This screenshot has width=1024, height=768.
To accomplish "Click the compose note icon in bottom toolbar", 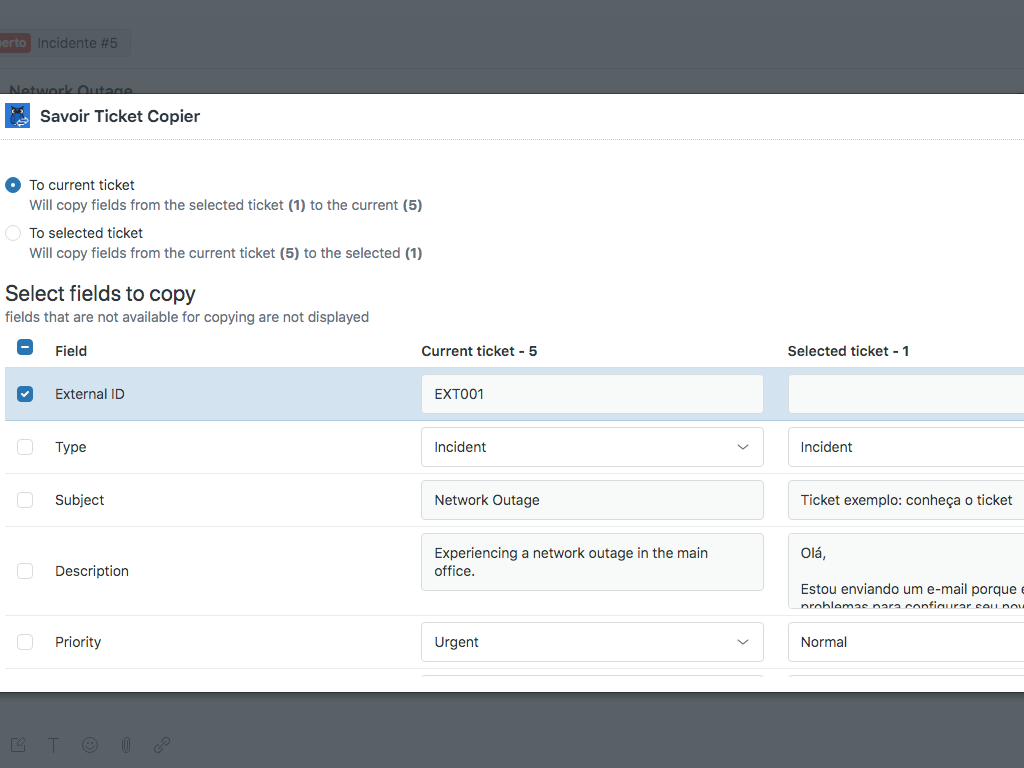I will 18,745.
